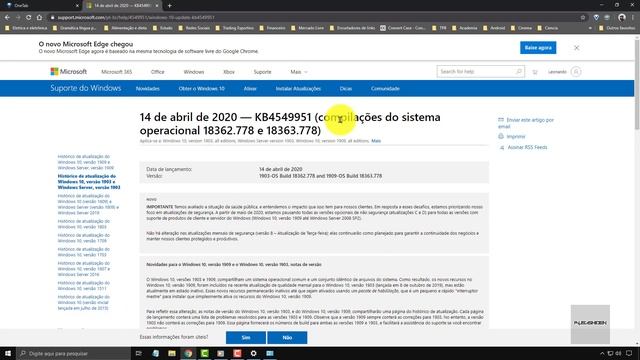Viewport: 640px width, 360px height.
Task: Subscribe via Assinar RSS Feeds
Action: coord(523,147)
